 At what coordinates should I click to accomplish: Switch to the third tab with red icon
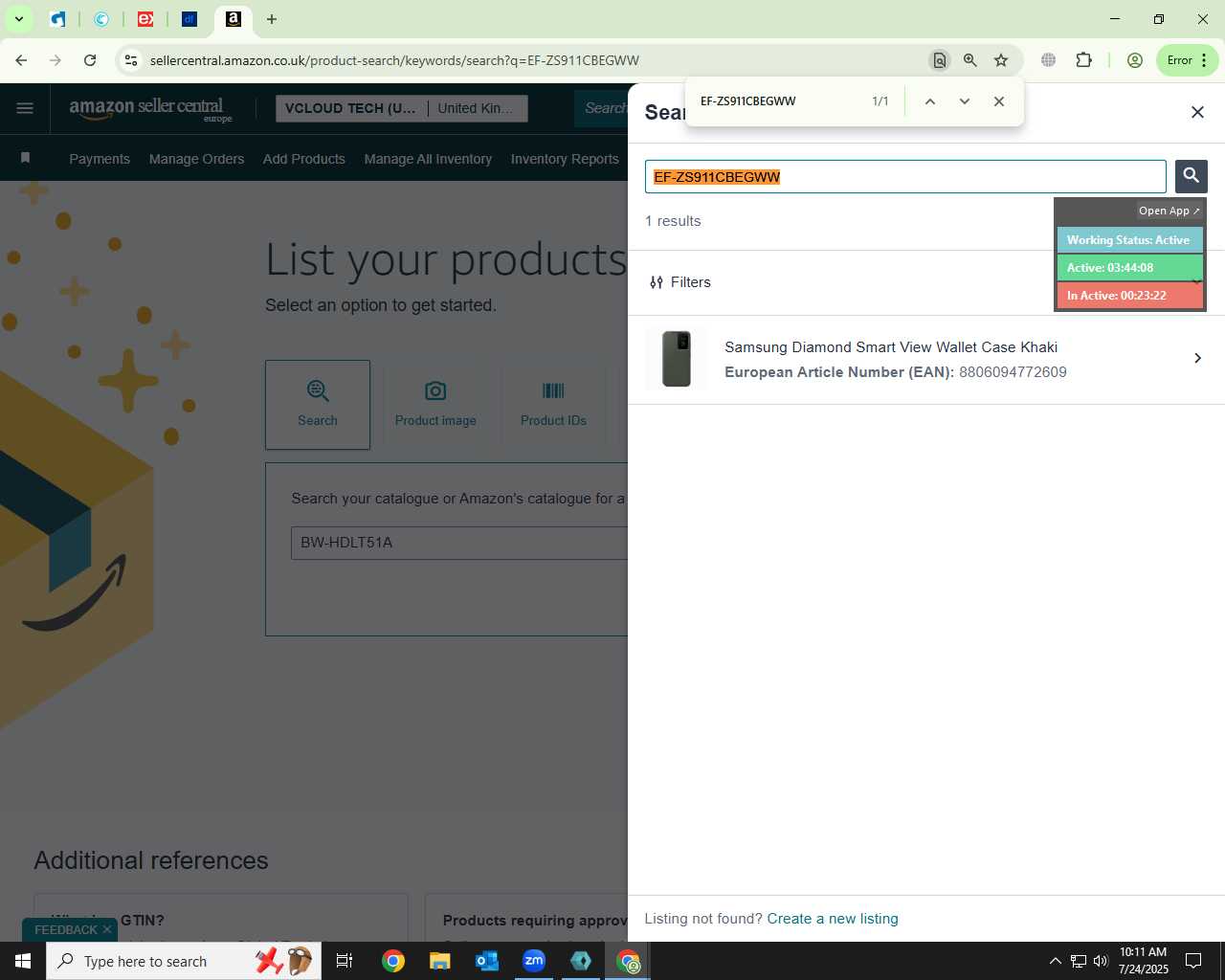tap(145, 19)
